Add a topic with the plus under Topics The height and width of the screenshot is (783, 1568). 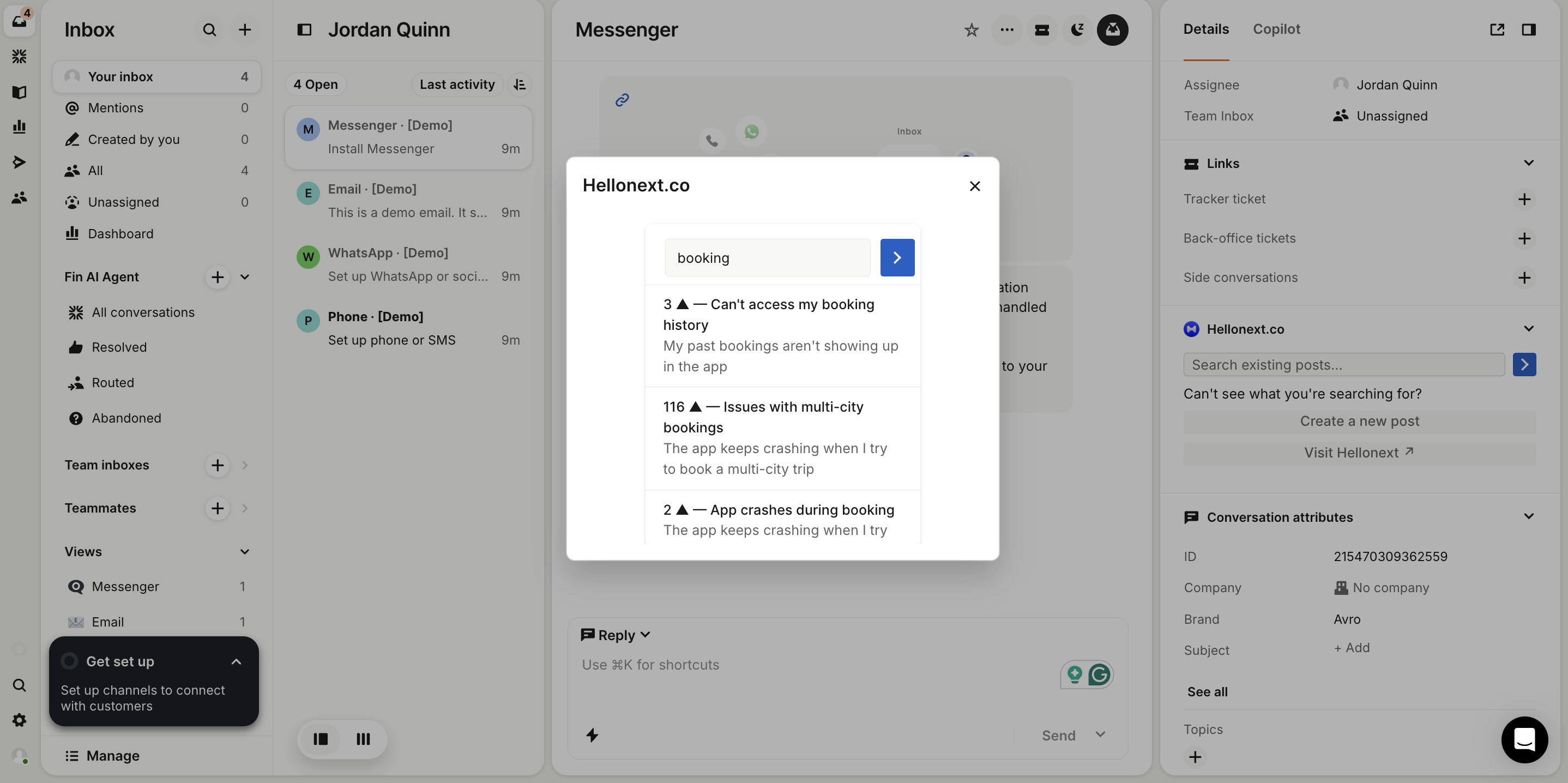1196,757
